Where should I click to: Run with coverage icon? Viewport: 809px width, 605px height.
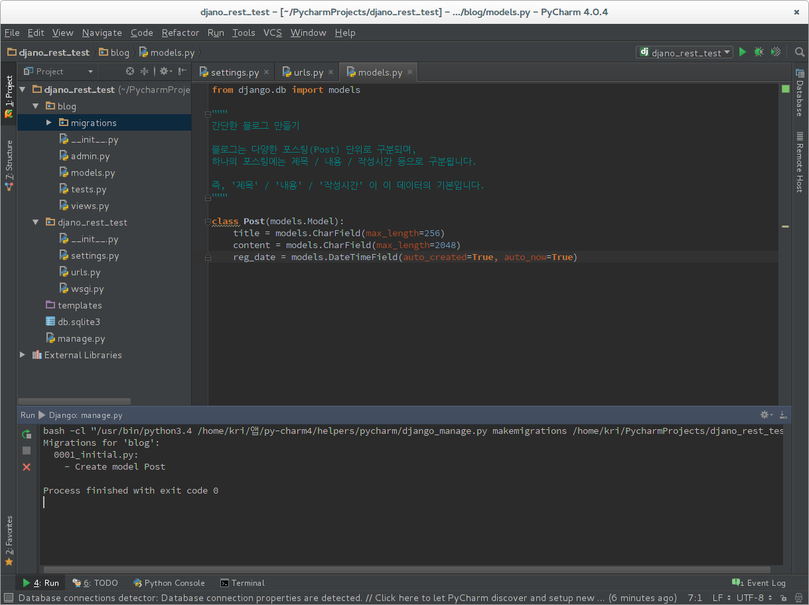pos(775,52)
